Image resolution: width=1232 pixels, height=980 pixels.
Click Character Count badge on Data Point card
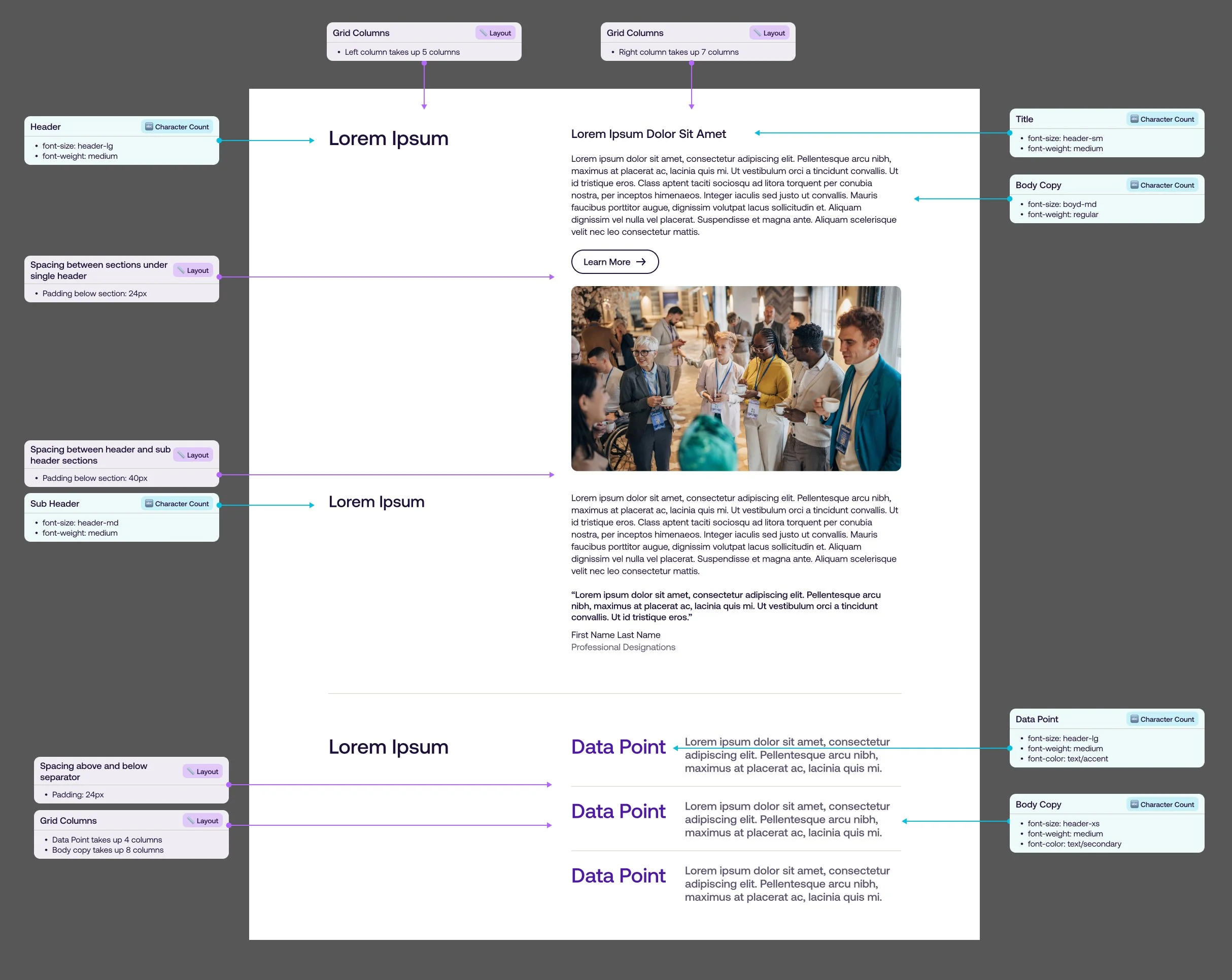1162,720
